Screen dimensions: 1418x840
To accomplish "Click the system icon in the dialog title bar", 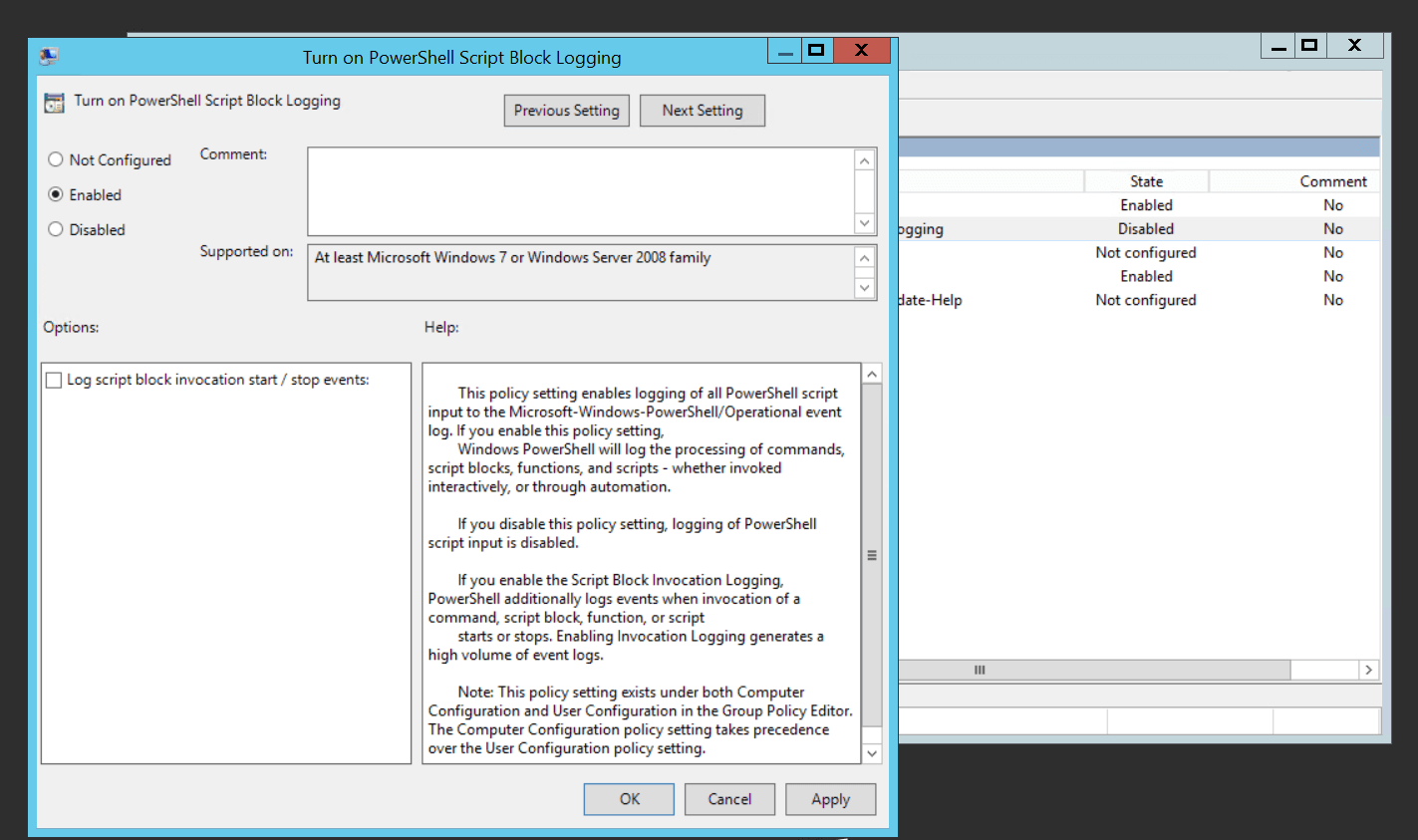I will coord(49,57).
